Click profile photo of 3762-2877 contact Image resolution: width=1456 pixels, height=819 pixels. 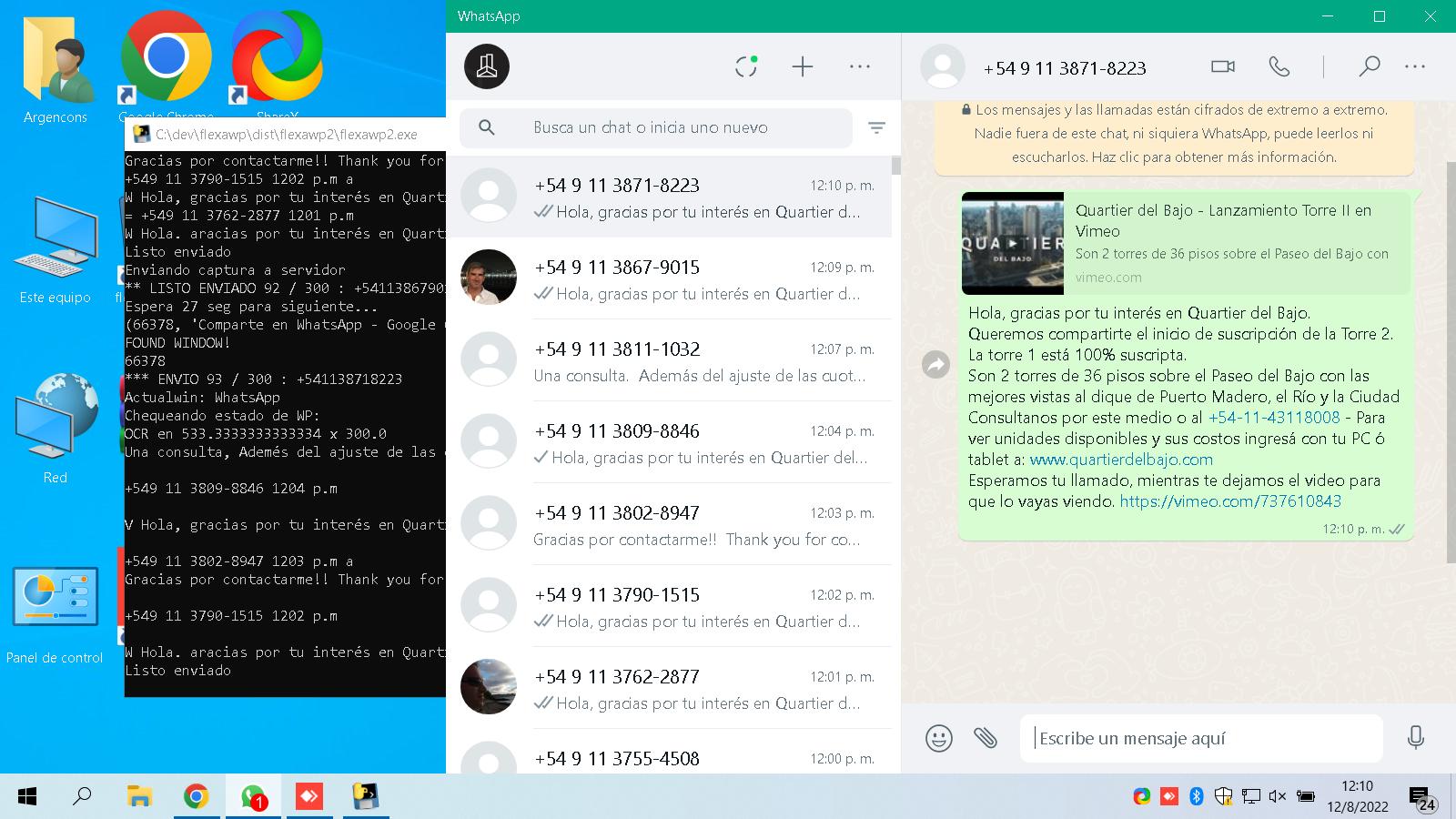point(489,686)
